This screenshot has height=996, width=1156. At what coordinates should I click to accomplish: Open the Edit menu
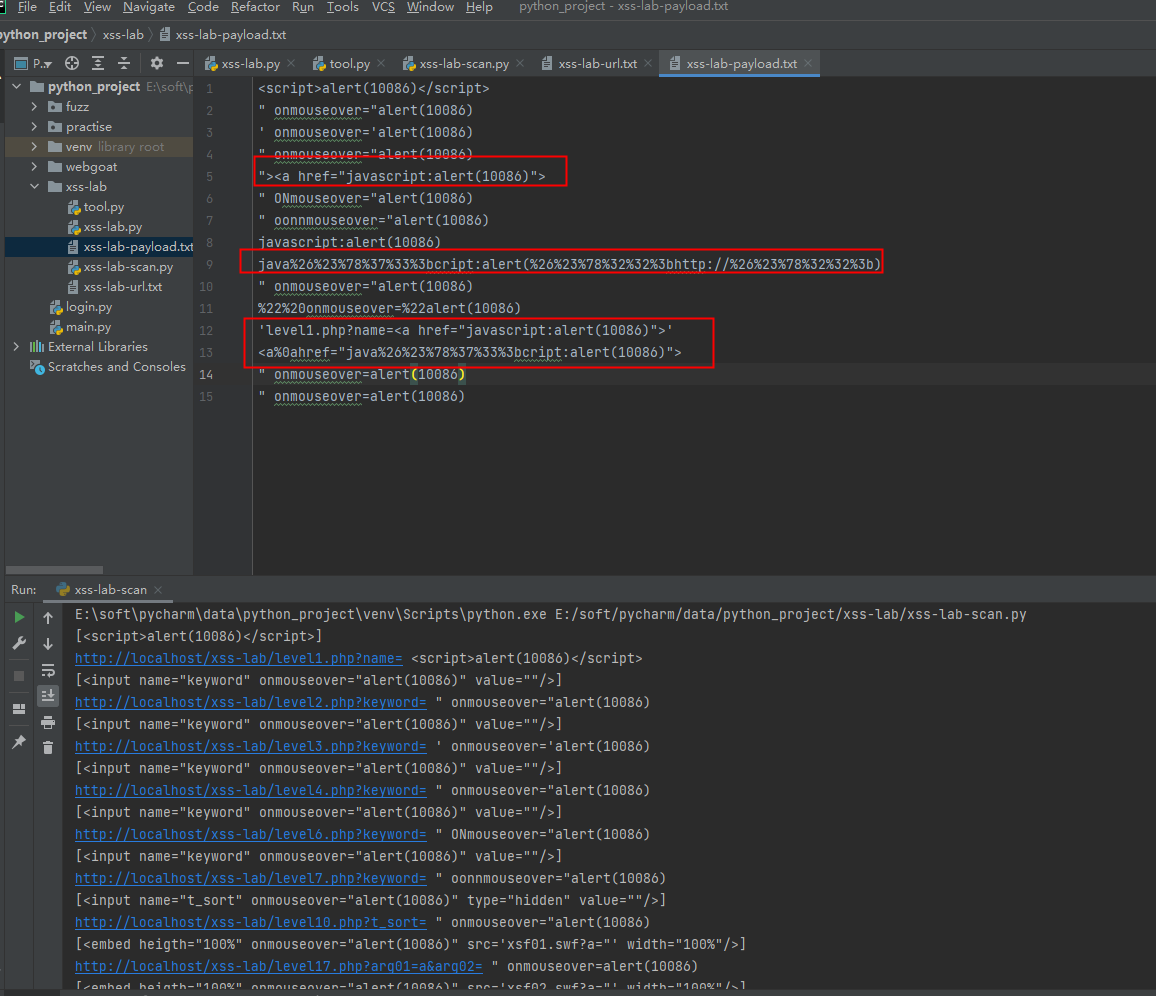tap(60, 7)
